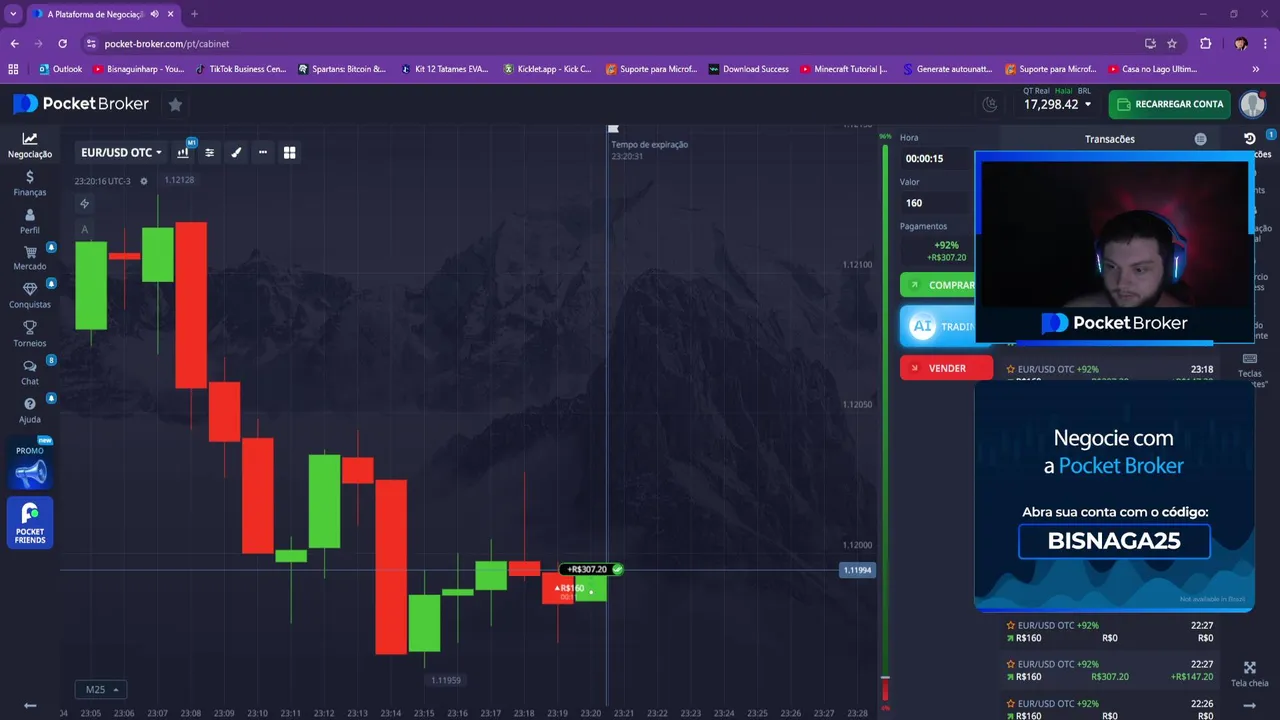The image size is (1280, 720).
Task: Open the user avatar profile menu
Action: 1253,104
